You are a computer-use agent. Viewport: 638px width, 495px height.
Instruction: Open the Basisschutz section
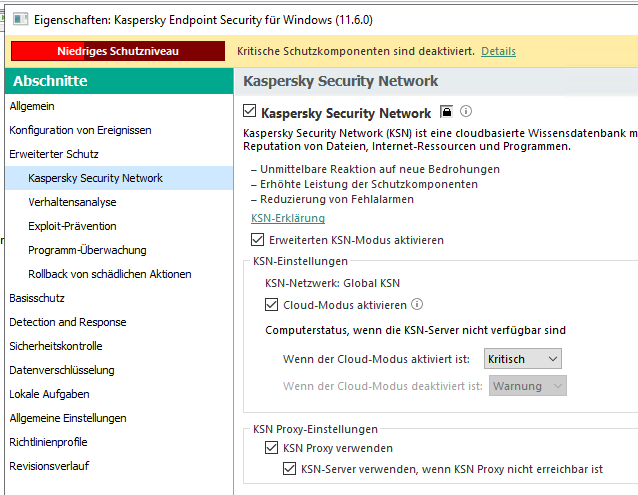[x=35, y=298]
